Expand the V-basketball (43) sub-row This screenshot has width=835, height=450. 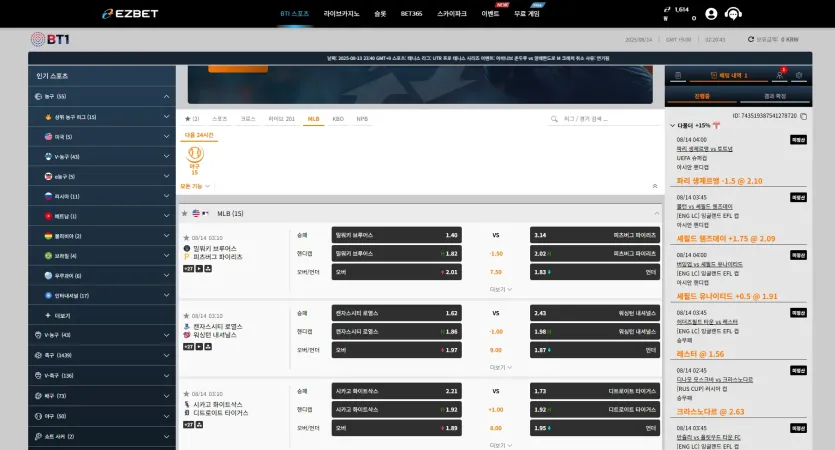coord(102,157)
